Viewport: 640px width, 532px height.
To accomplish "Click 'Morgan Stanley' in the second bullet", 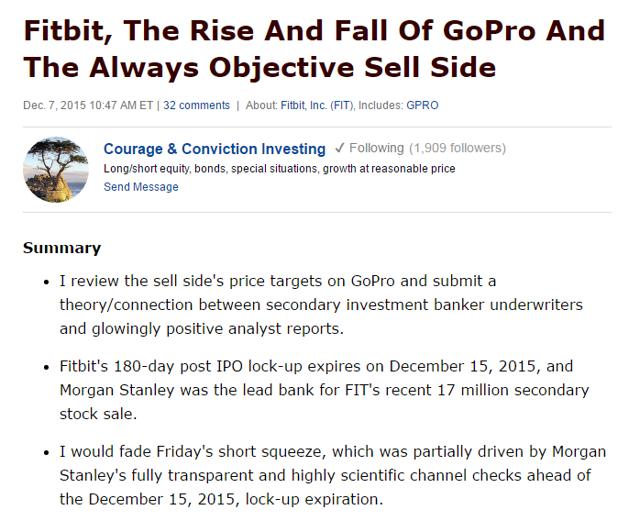I will pyautogui.click(x=117, y=390).
